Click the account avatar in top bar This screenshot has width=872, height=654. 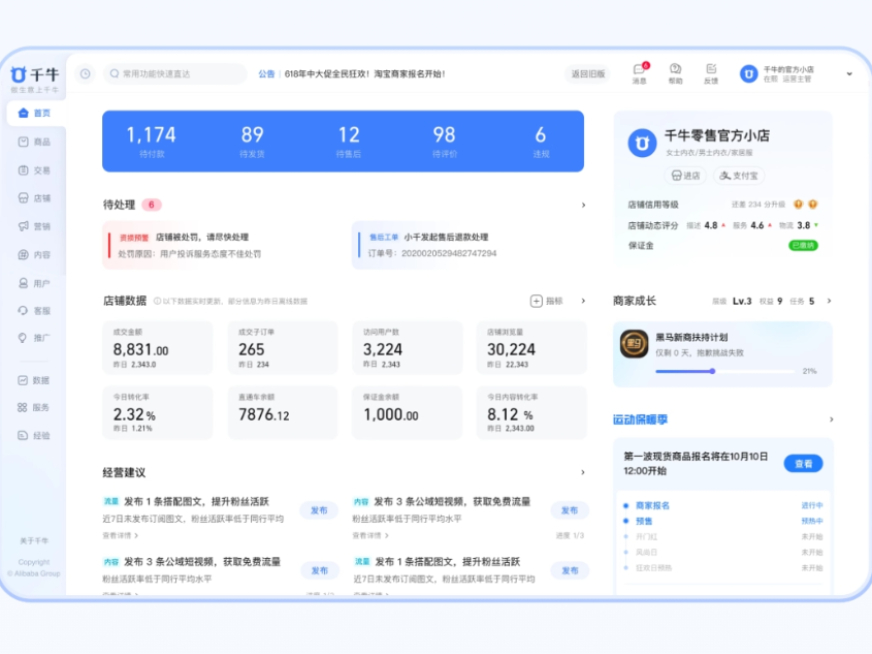[x=749, y=73]
